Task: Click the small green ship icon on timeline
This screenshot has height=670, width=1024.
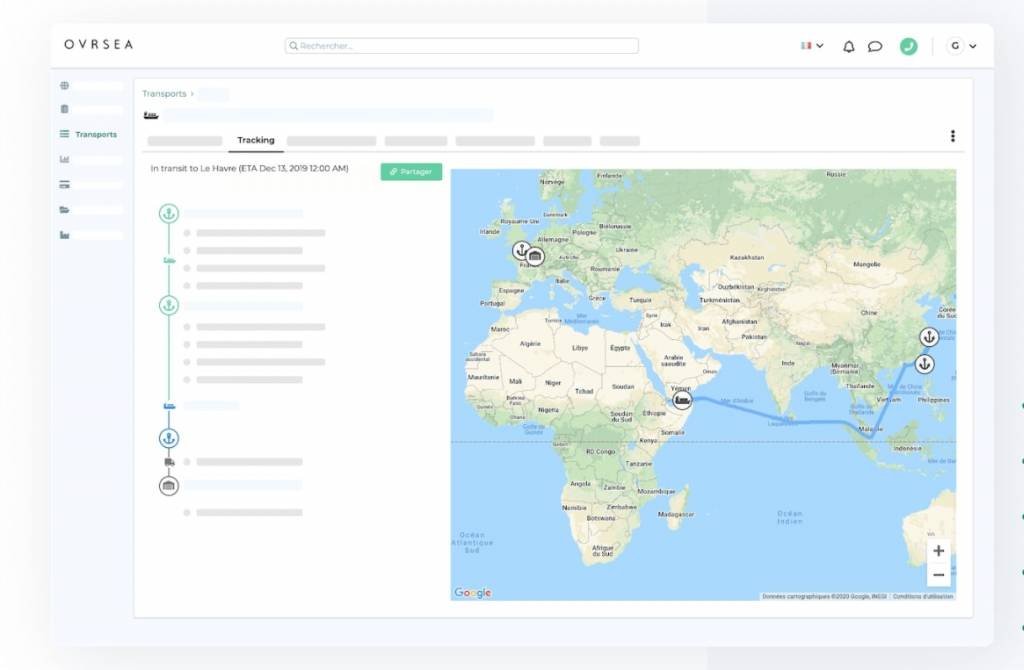Action: click(169, 260)
